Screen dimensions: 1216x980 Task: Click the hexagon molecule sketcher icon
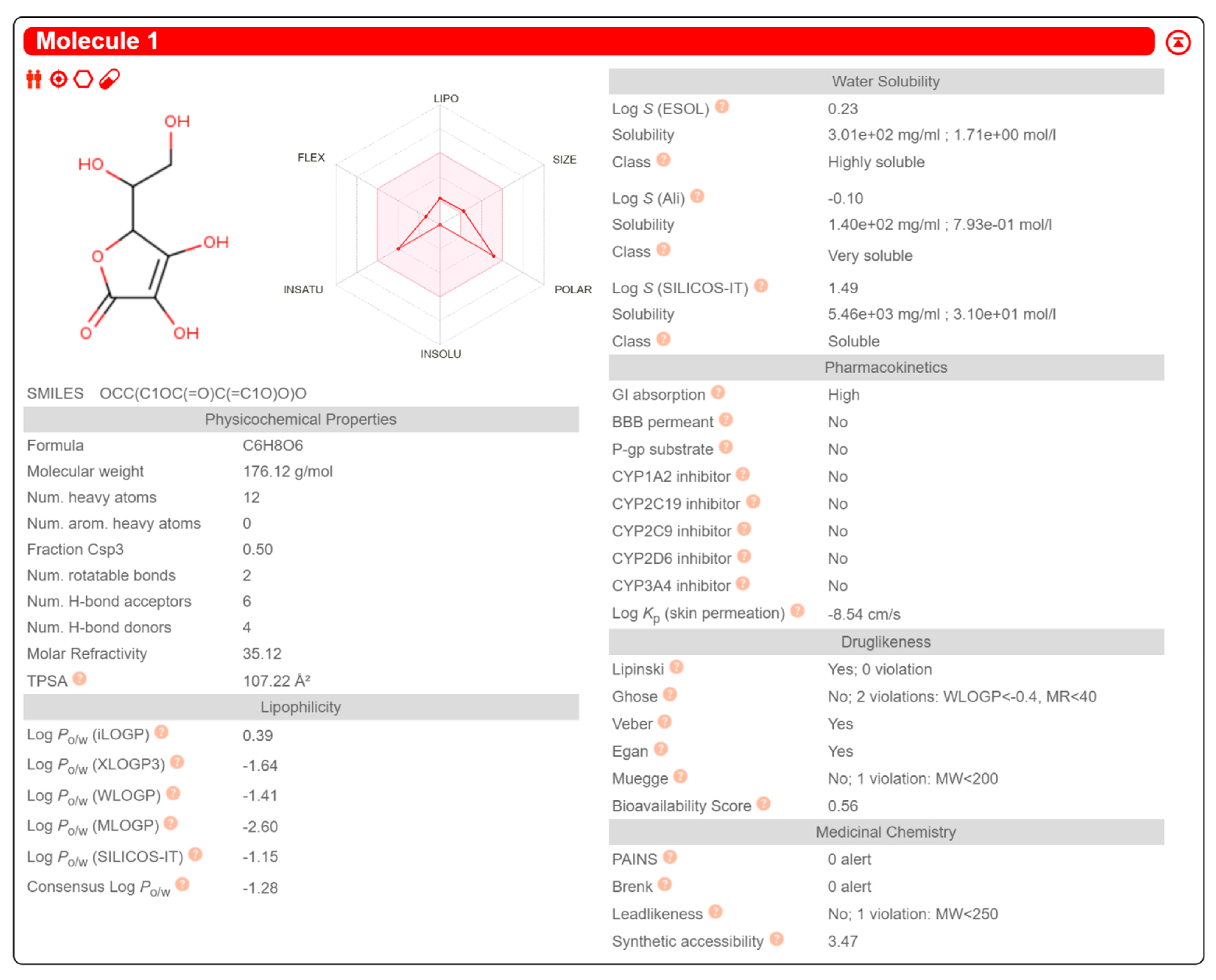[x=83, y=79]
